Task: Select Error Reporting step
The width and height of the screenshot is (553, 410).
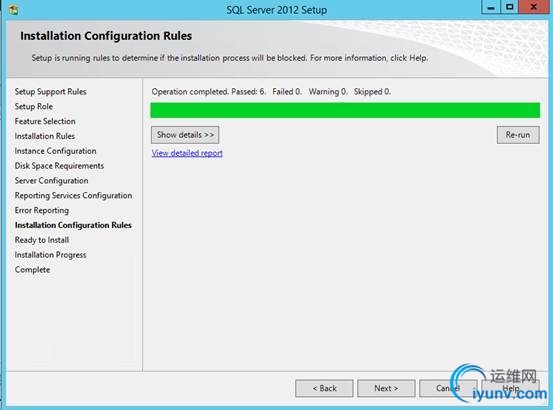Action: point(42,210)
